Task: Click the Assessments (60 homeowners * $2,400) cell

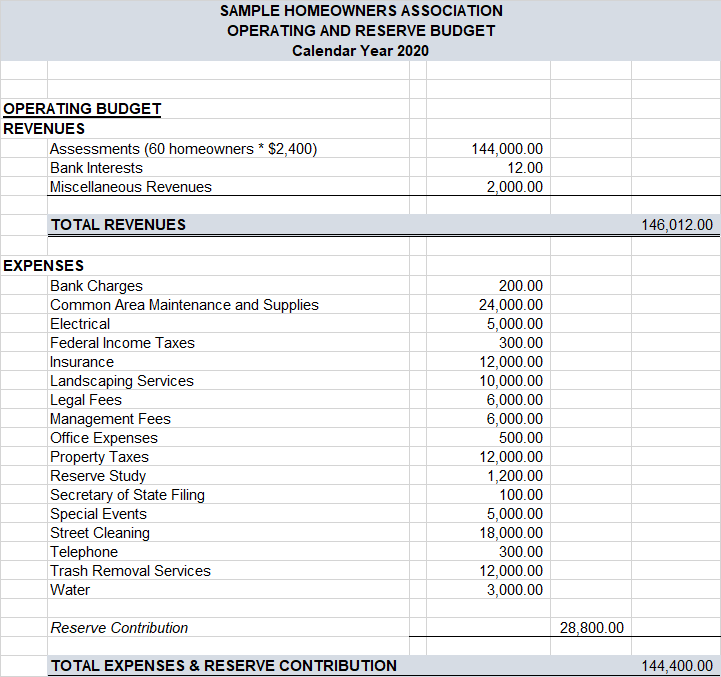Action: coord(183,149)
